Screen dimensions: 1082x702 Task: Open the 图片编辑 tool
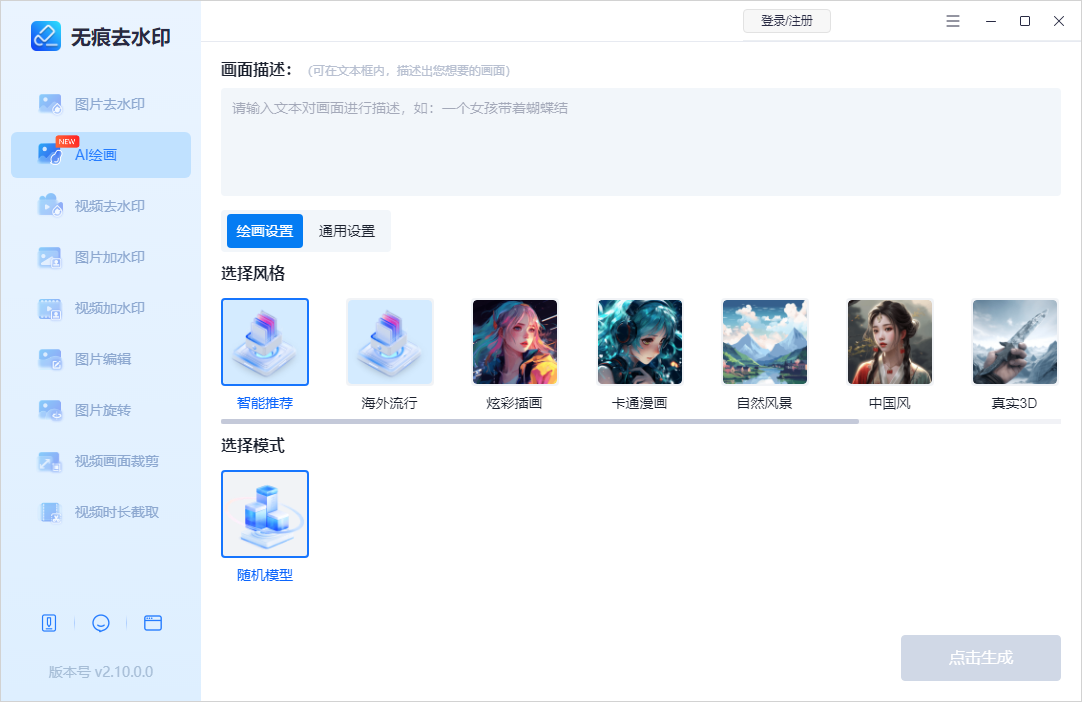(100, 359)
